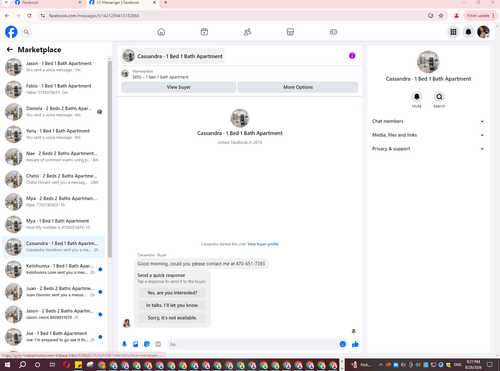Click the browser address bar URL
The height and width of the screenshot is (371, 500).
click(x=94, y=16)
